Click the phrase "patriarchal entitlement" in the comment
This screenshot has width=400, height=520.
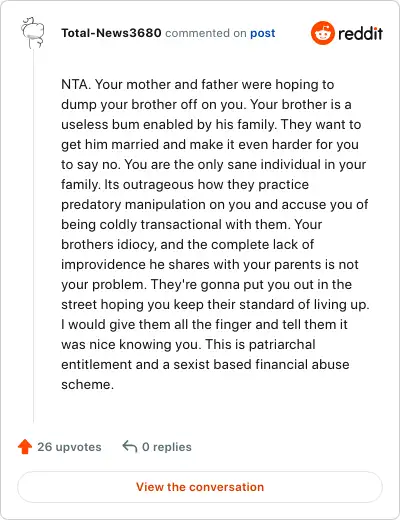coord(188,354)
